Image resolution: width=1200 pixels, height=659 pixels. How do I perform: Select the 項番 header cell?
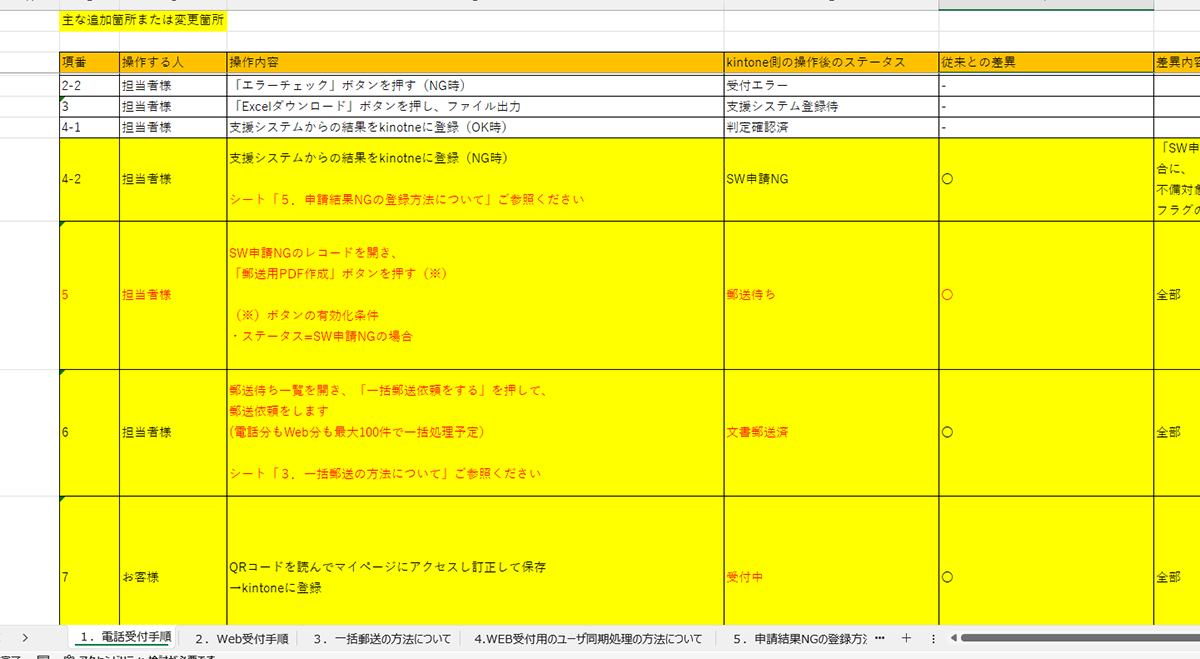pos(89,62)
